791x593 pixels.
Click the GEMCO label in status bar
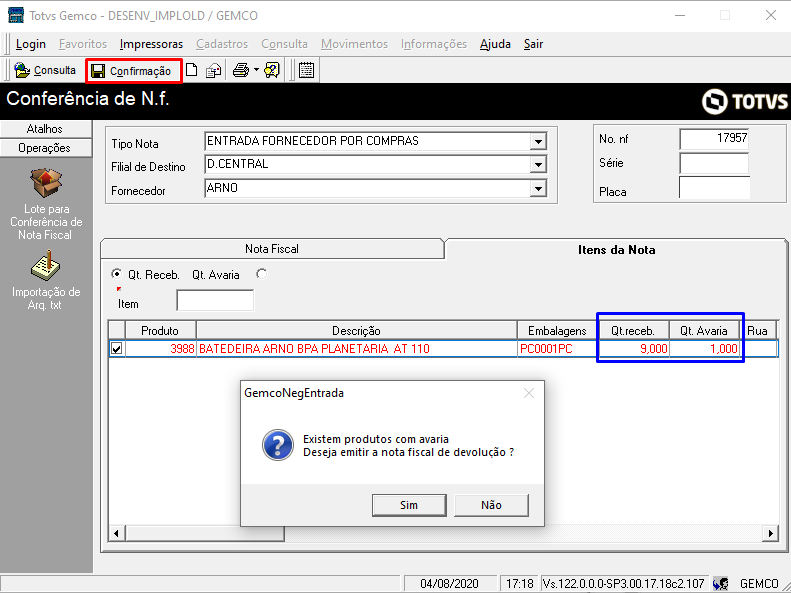(759, 583)
